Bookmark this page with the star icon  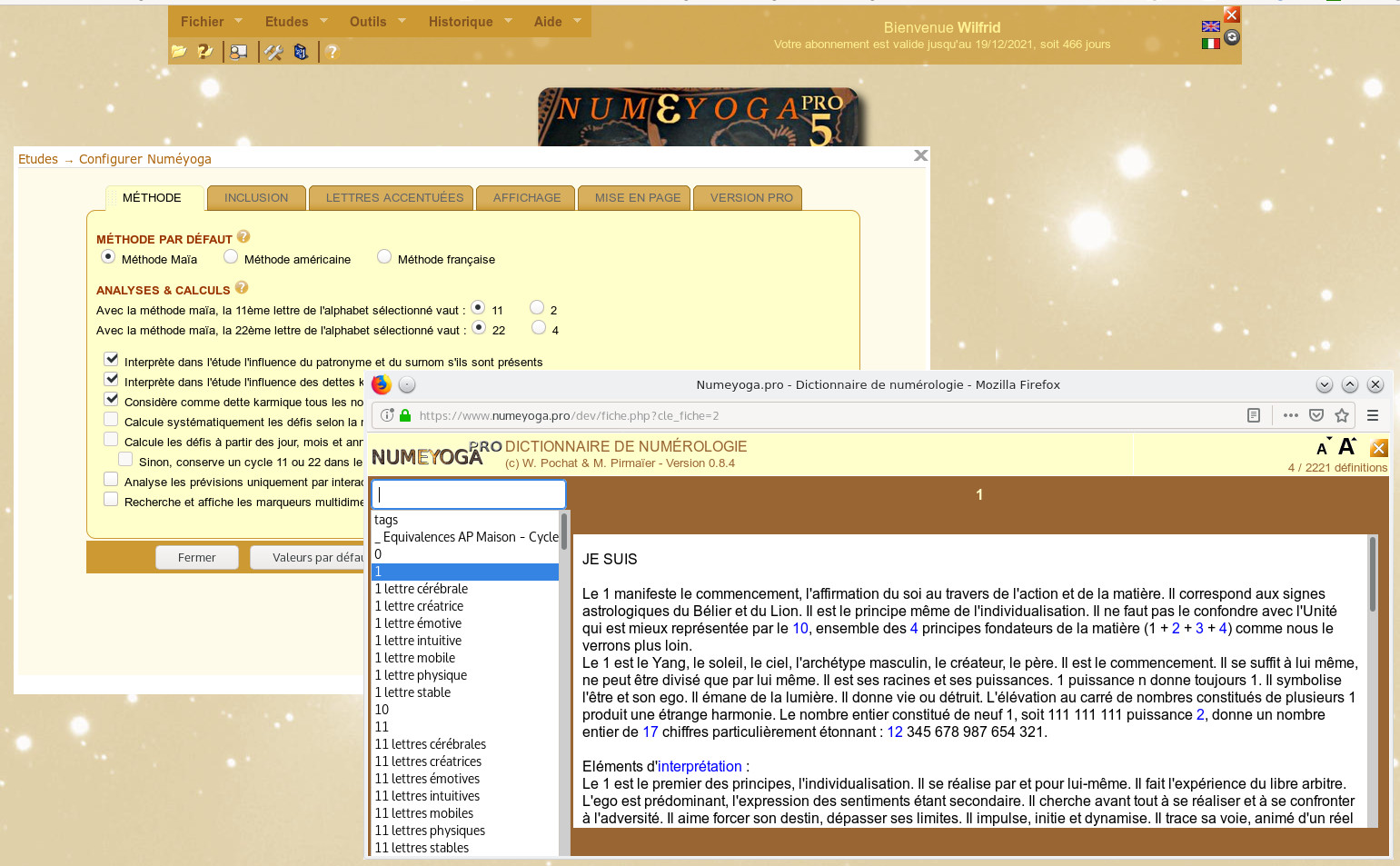pyautogui.click(x=1342, y=415)
